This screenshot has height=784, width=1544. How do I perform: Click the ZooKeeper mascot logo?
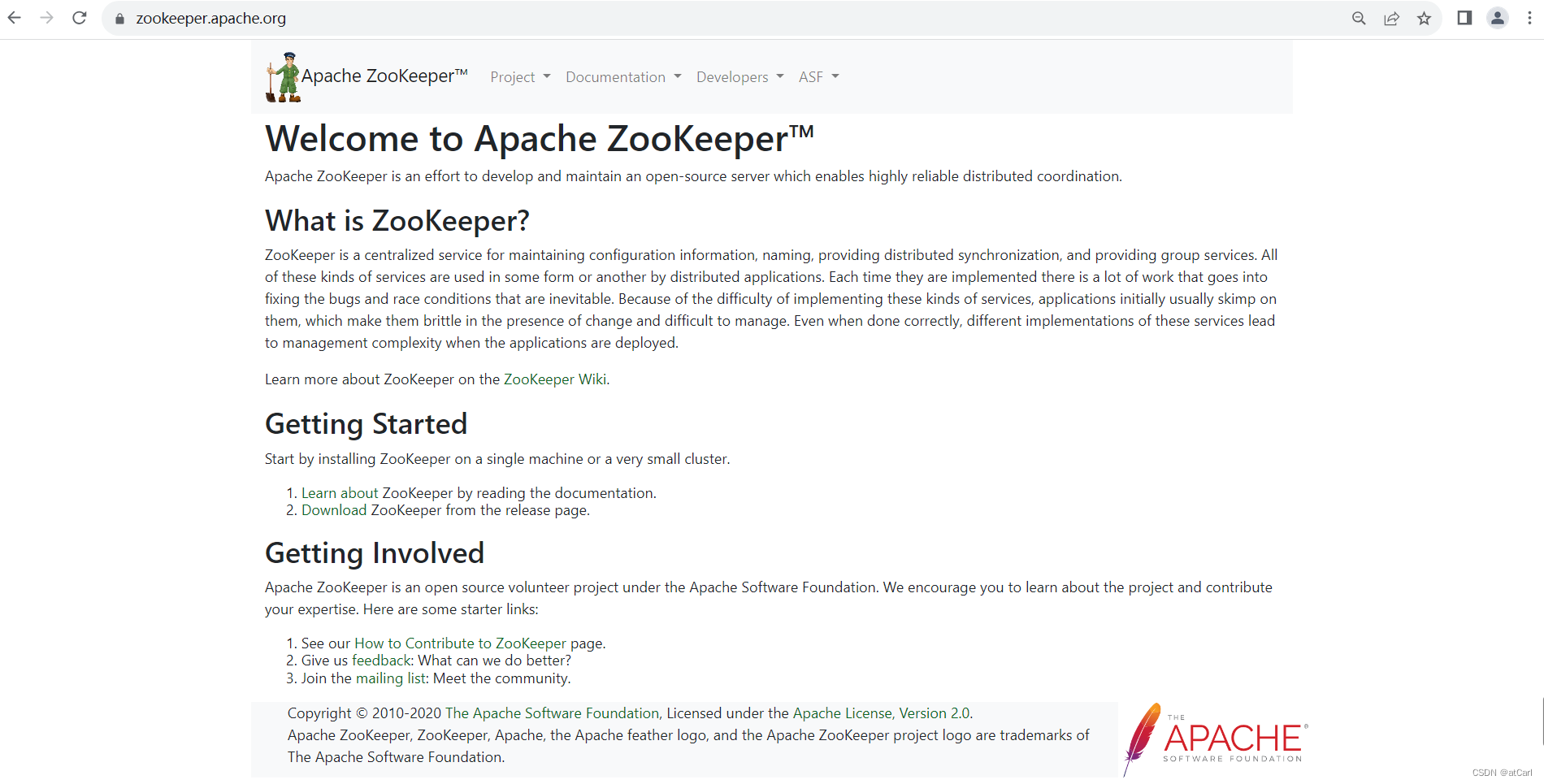(x=284, y=77)
